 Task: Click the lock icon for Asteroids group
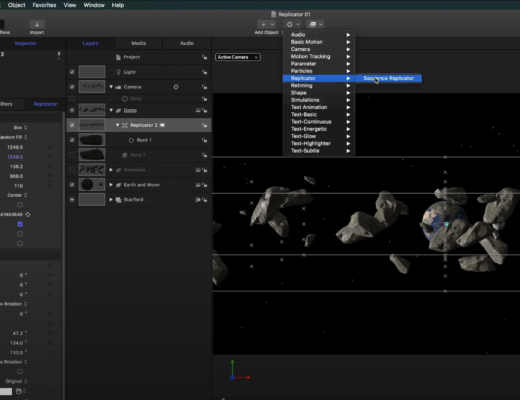coord(205,170)
